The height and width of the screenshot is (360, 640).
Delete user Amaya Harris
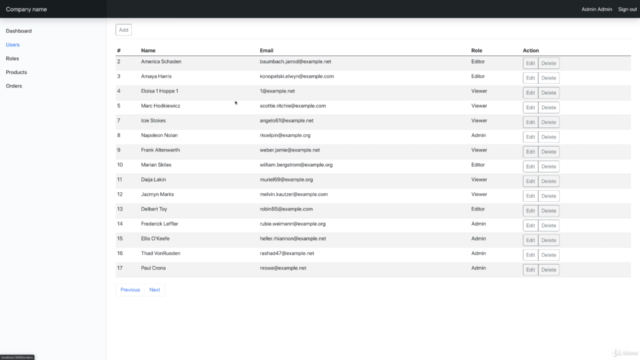coord(549,78)
